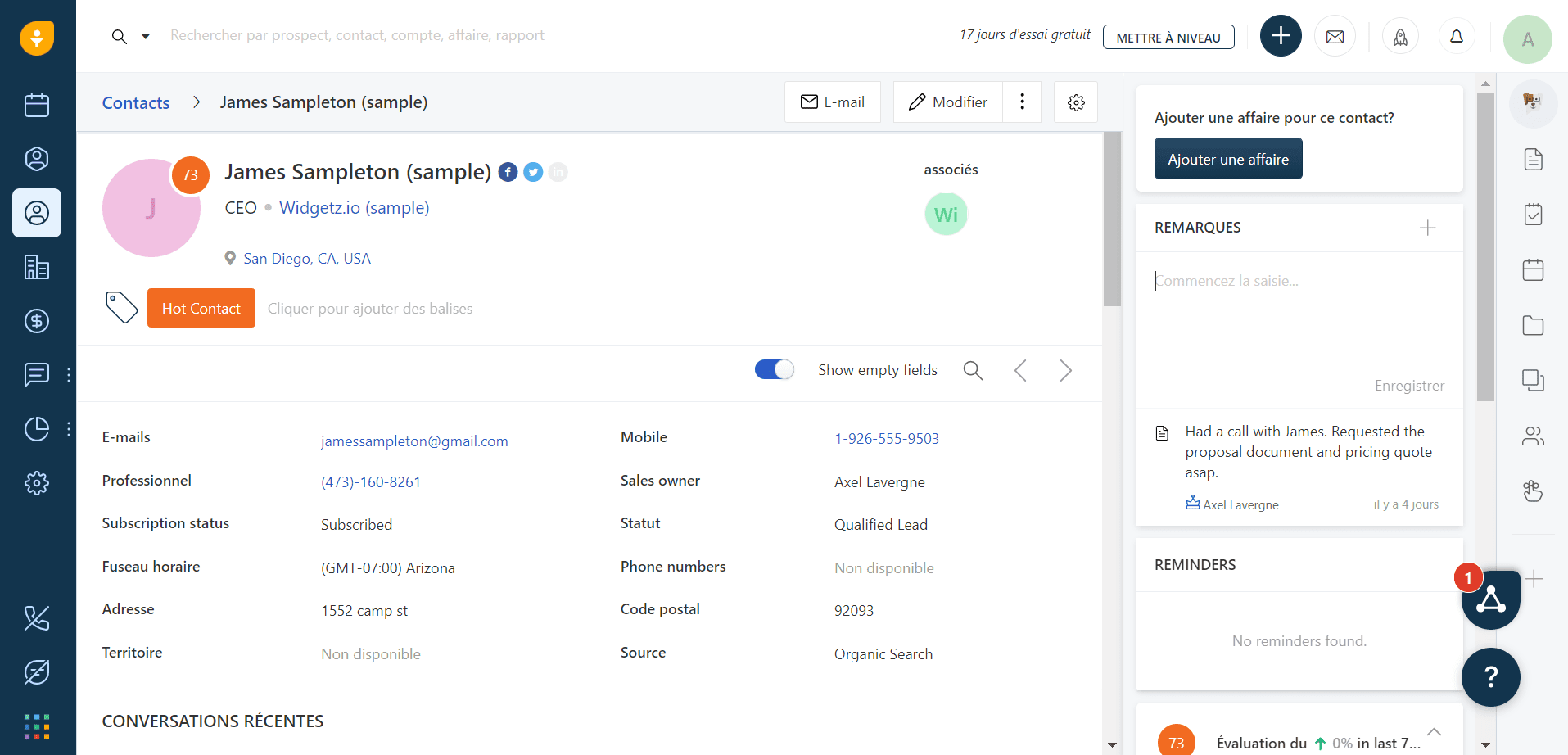The height and width of the screenshot is (755, 1568).
Task: Open the calendar activities sidebar icon
Action: click(37, 105)
